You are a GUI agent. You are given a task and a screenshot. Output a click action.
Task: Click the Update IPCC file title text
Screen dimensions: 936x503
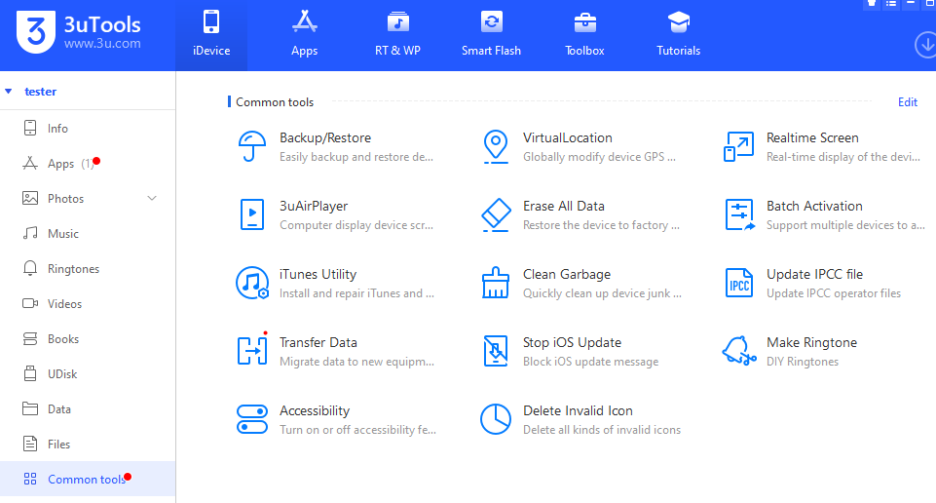click(815, 274)
